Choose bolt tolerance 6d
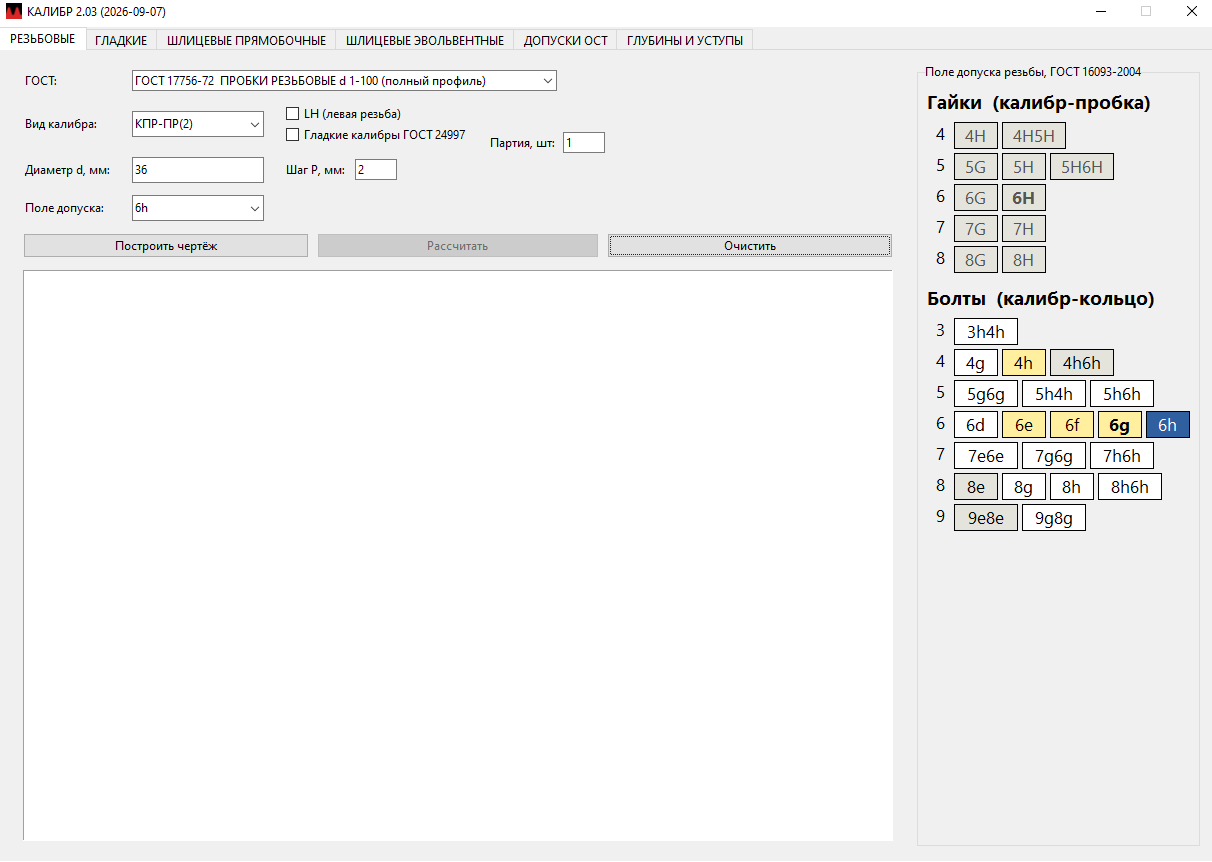The height and width of the screenshot is (862, 1212). coord(976,425)
